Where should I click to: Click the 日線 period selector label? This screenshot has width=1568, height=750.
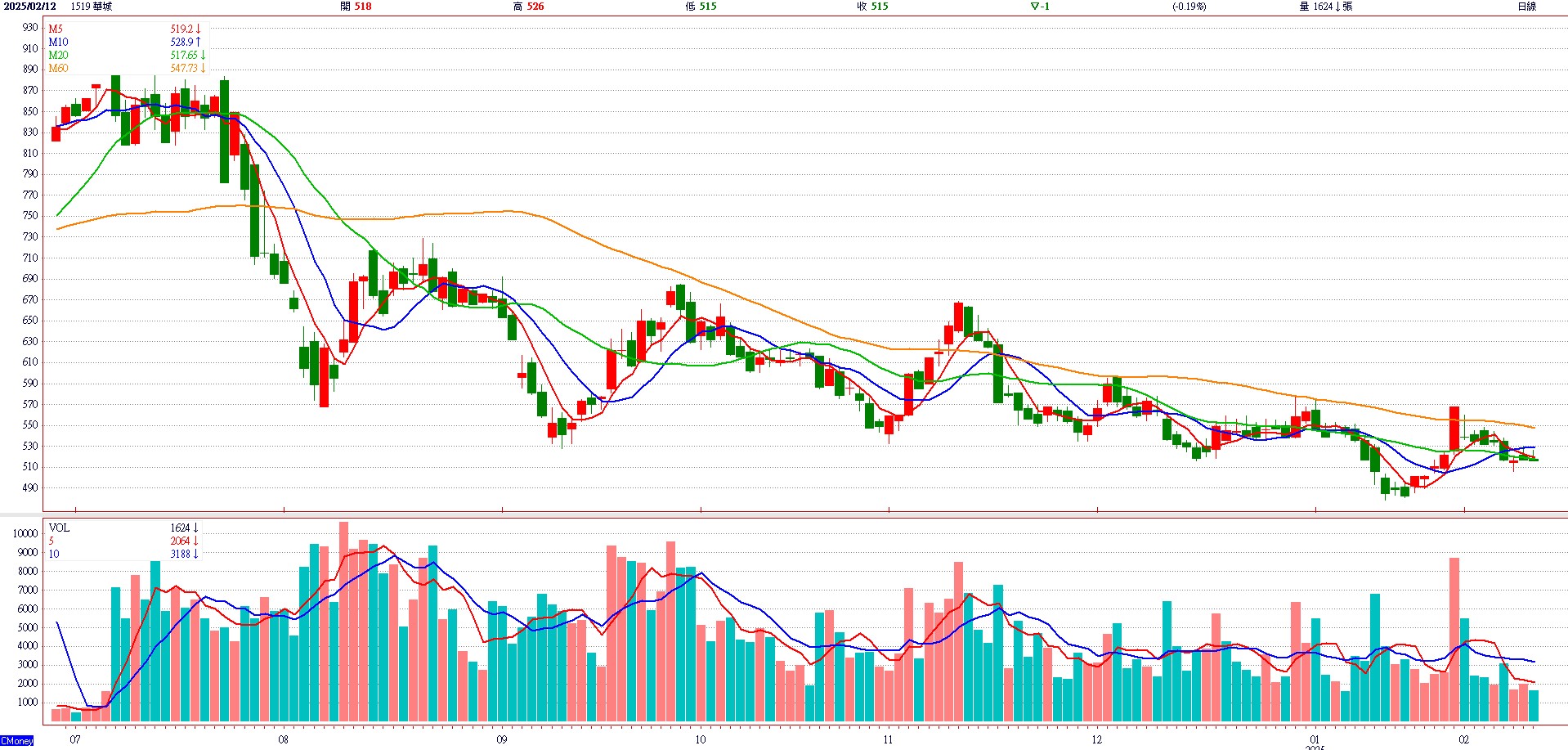[x=1526, y=7]
